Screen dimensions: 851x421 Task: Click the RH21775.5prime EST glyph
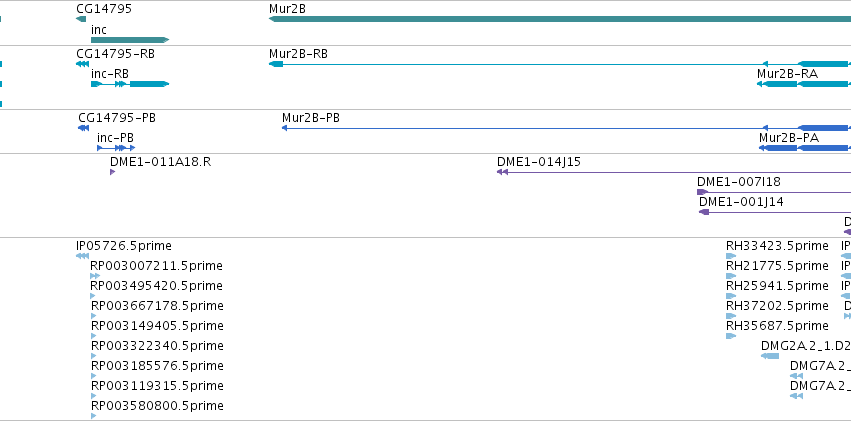[731, 276]
